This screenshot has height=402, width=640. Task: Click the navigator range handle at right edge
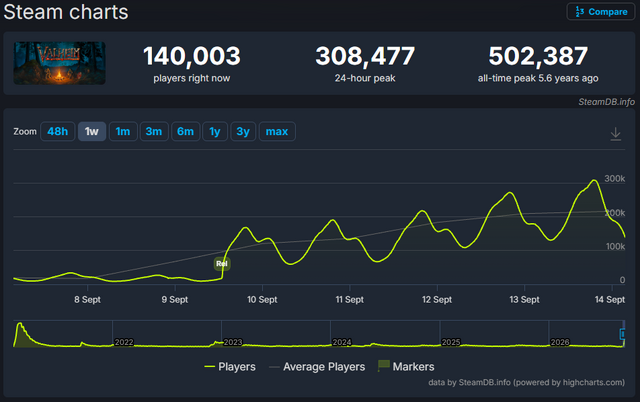point(622,334)
